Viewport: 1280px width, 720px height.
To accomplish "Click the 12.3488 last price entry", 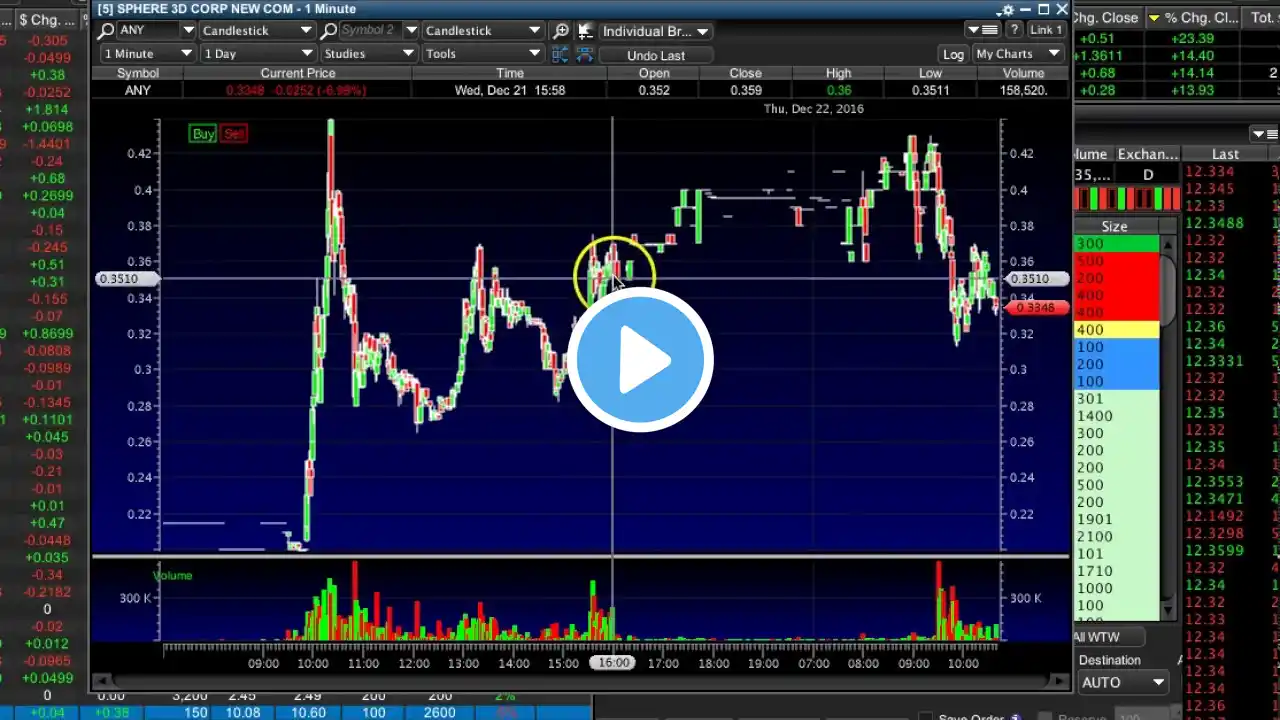I will point(1217,223).
